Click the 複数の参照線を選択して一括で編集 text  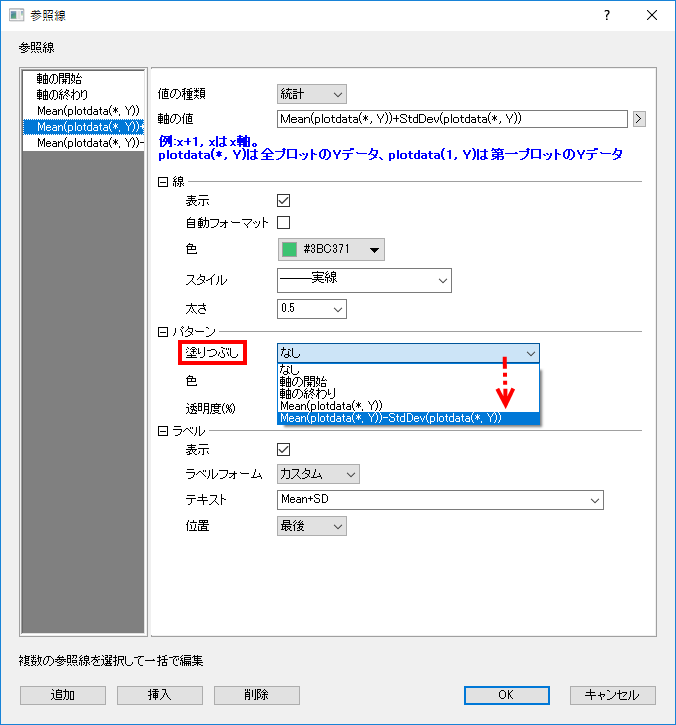111,661
